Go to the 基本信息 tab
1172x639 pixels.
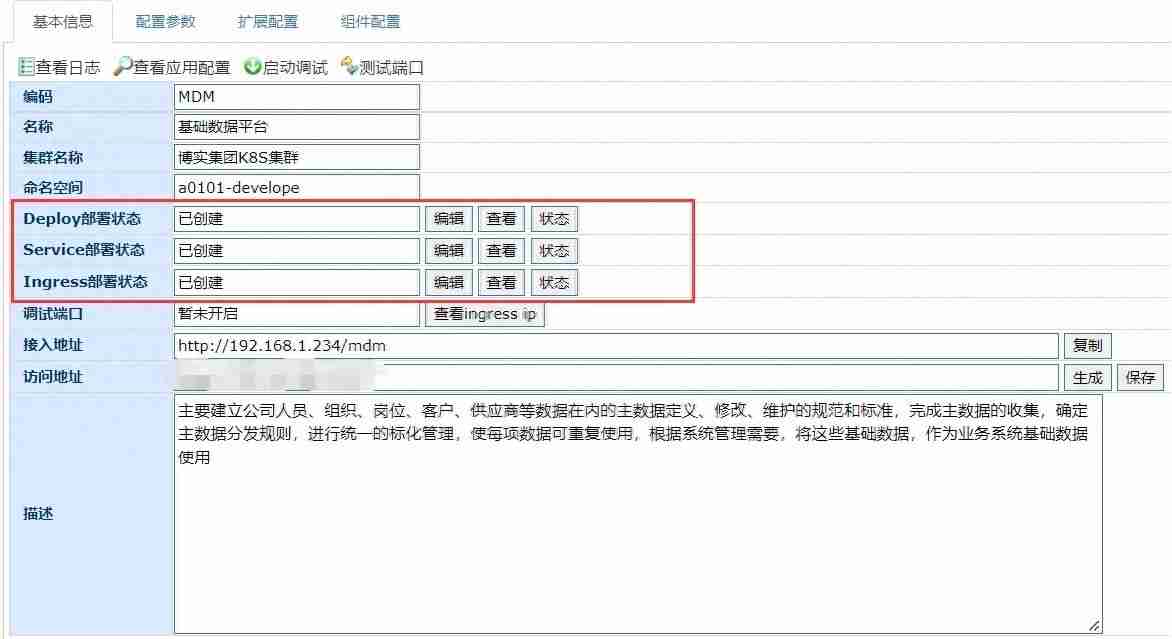[63, 21]
